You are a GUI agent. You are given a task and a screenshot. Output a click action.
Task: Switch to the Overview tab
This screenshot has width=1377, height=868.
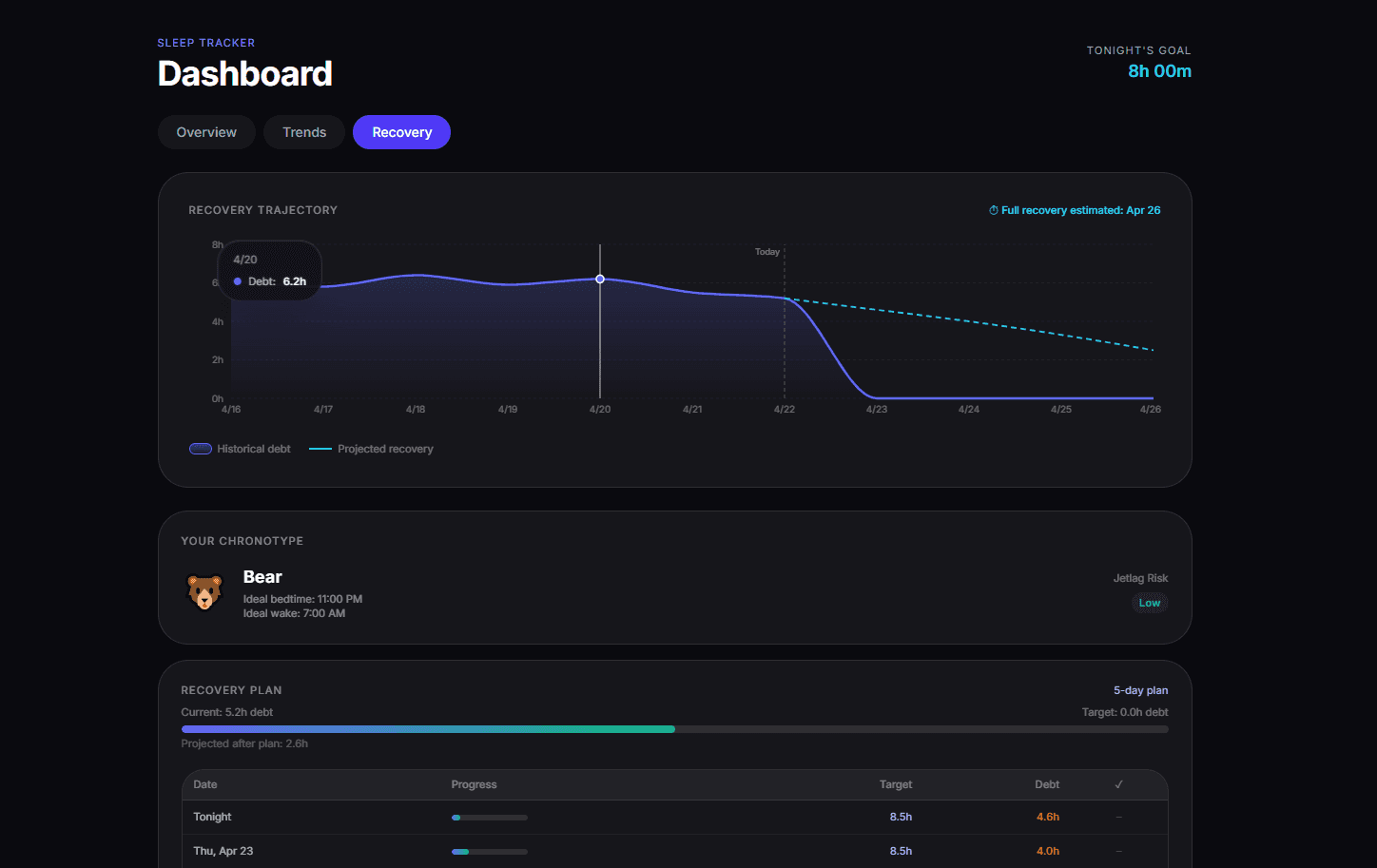(206, 132)
